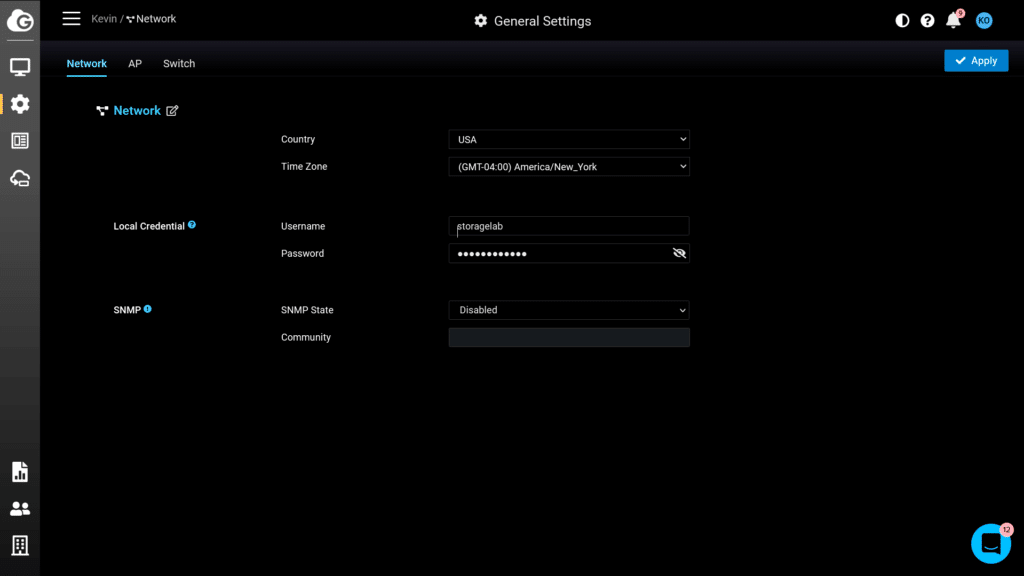Open the SNMP State dropdown
This screenshot has height=576, width=1024.
click(569, 310)
